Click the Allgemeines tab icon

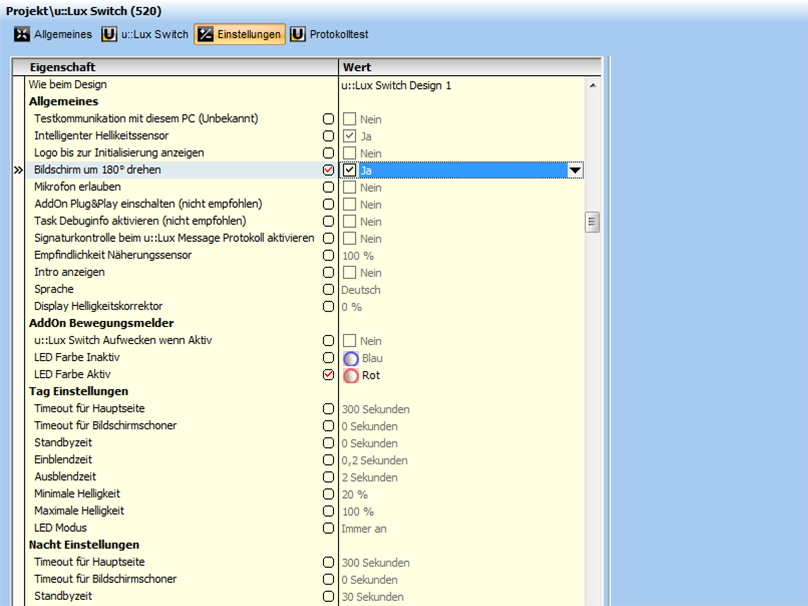pos(21,34)
